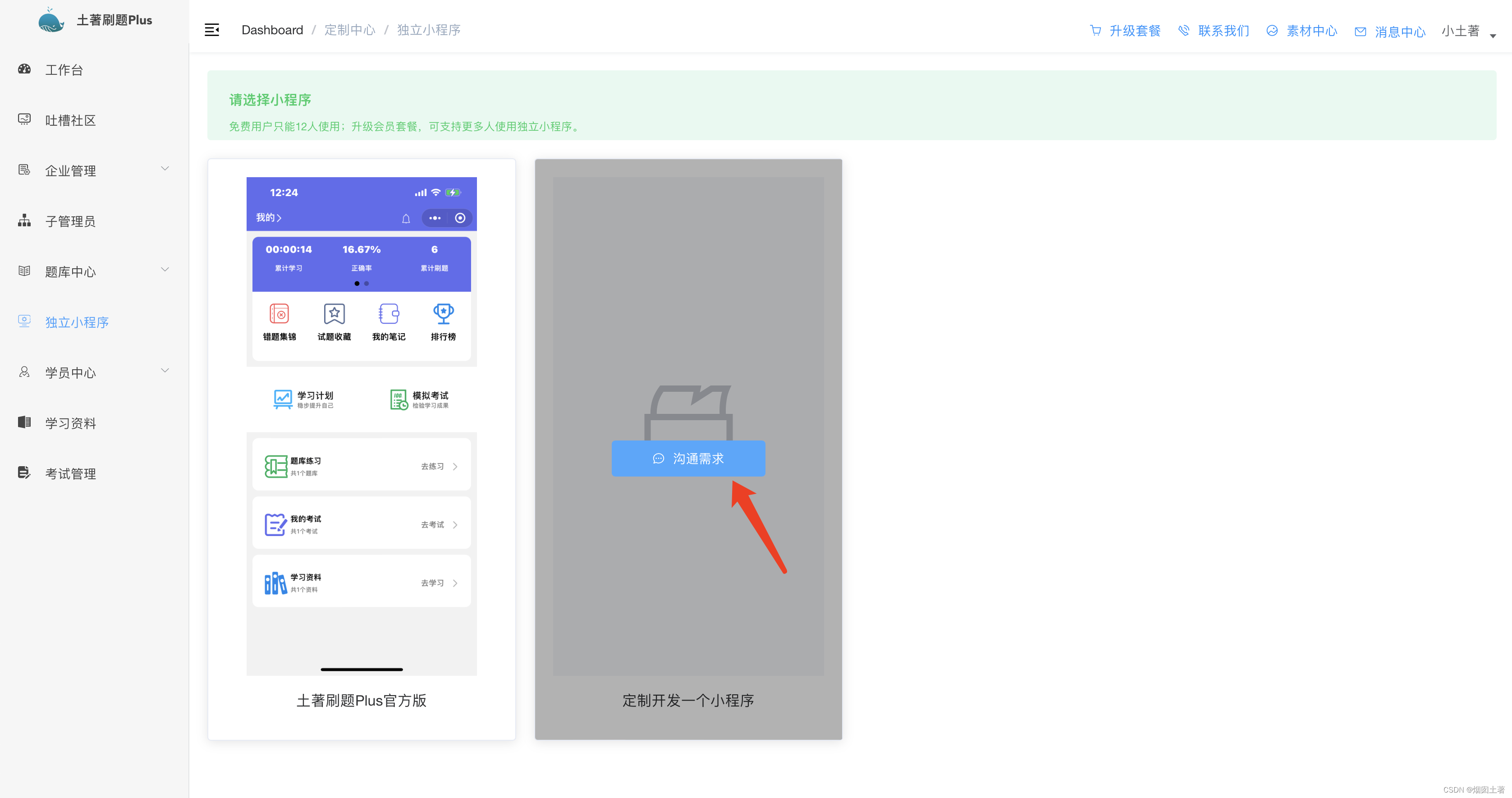Viewport: 1512px width, 798px height.
Task: Open the 小土著 user dropdown arrow
Action: click(x=1493, y=35)
